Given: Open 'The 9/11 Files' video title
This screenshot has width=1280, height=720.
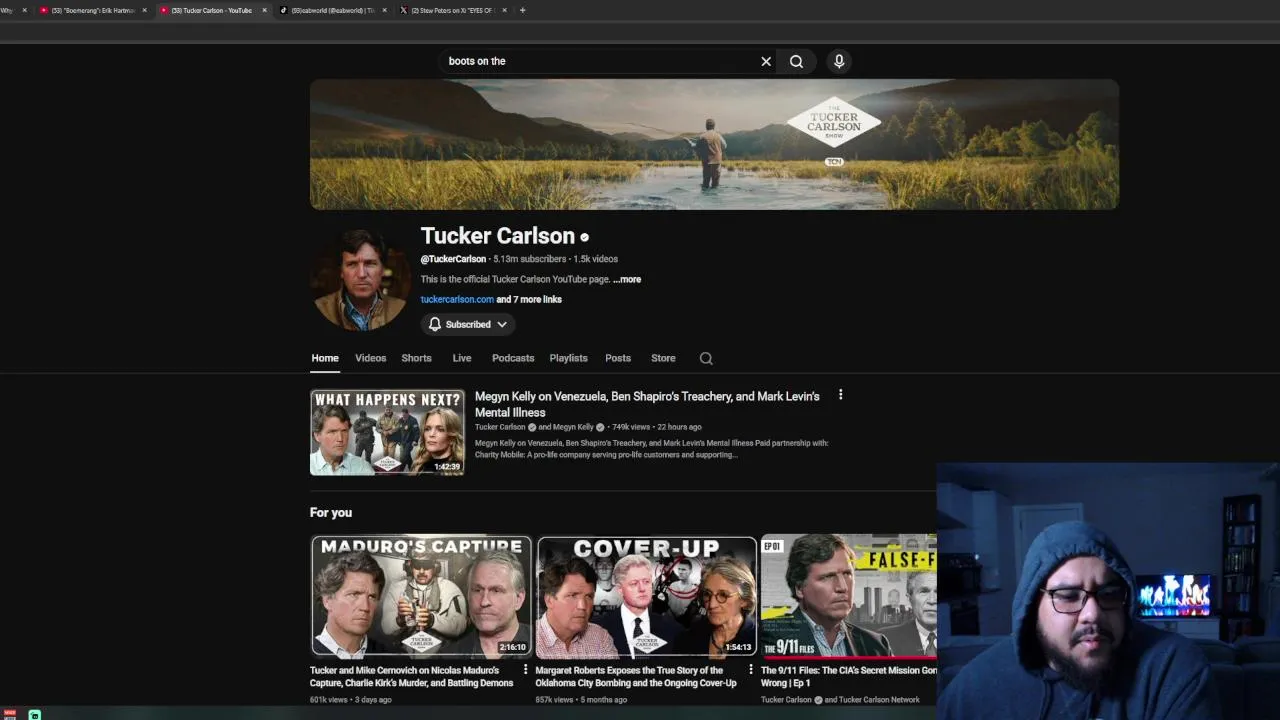Looking at the screenshot, I should (x=849, y=677).
